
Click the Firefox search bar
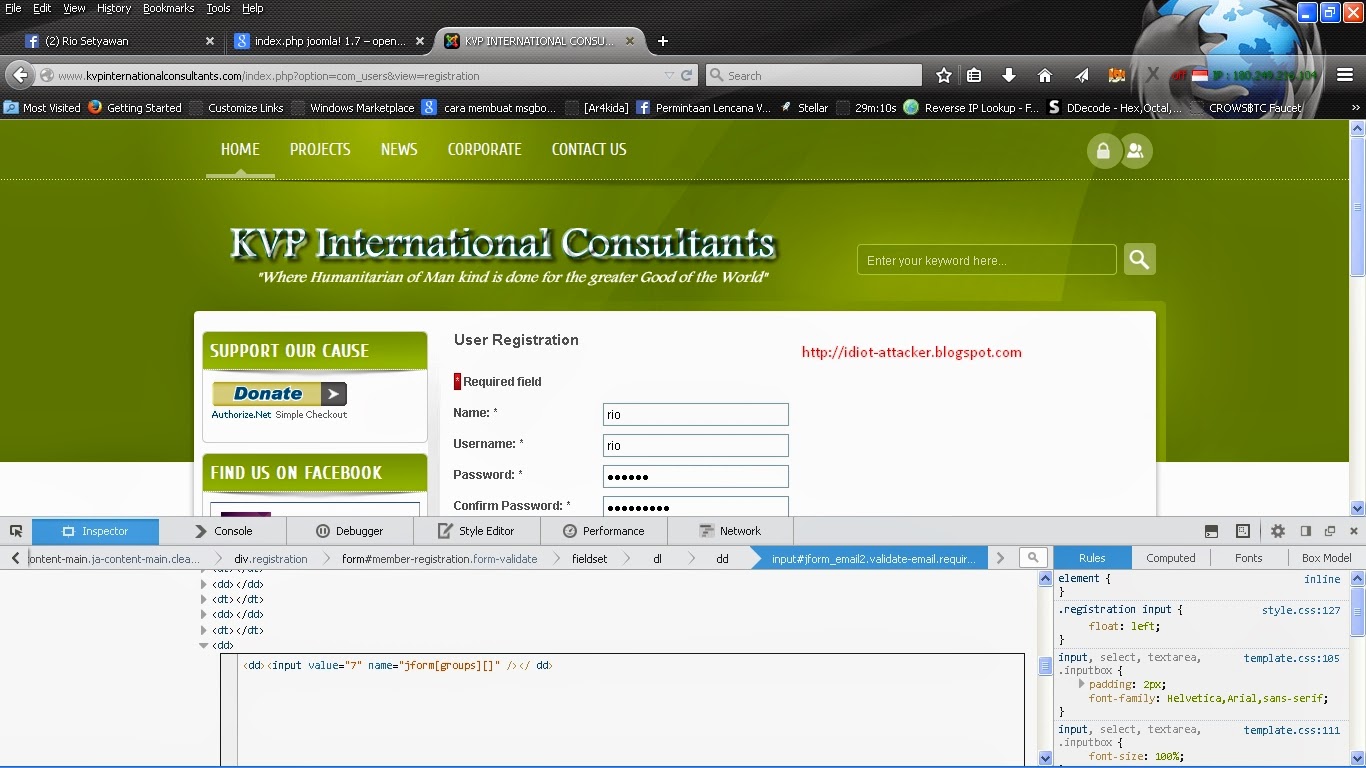point(814,75)
